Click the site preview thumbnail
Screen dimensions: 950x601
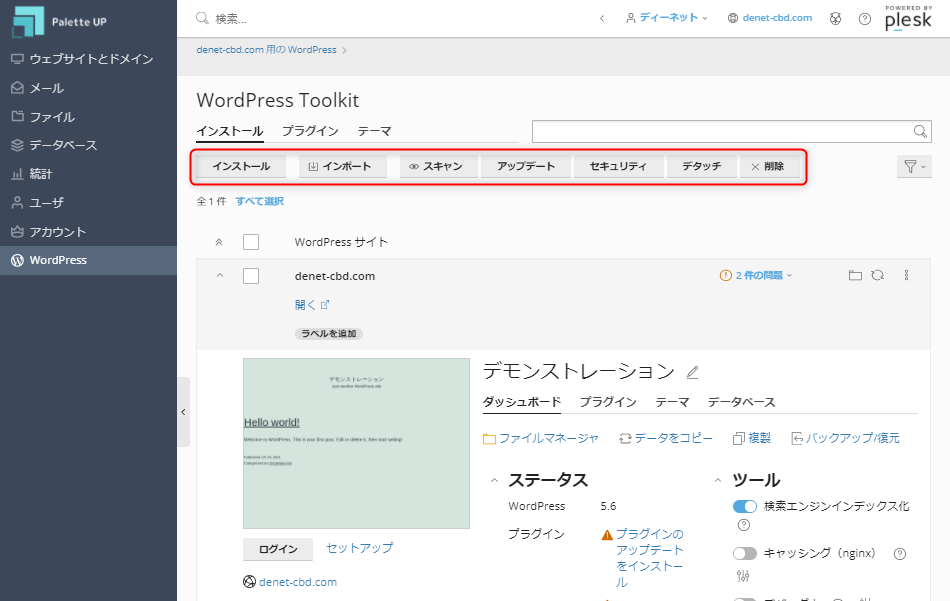pyautogui.click(x=356, y=443)
